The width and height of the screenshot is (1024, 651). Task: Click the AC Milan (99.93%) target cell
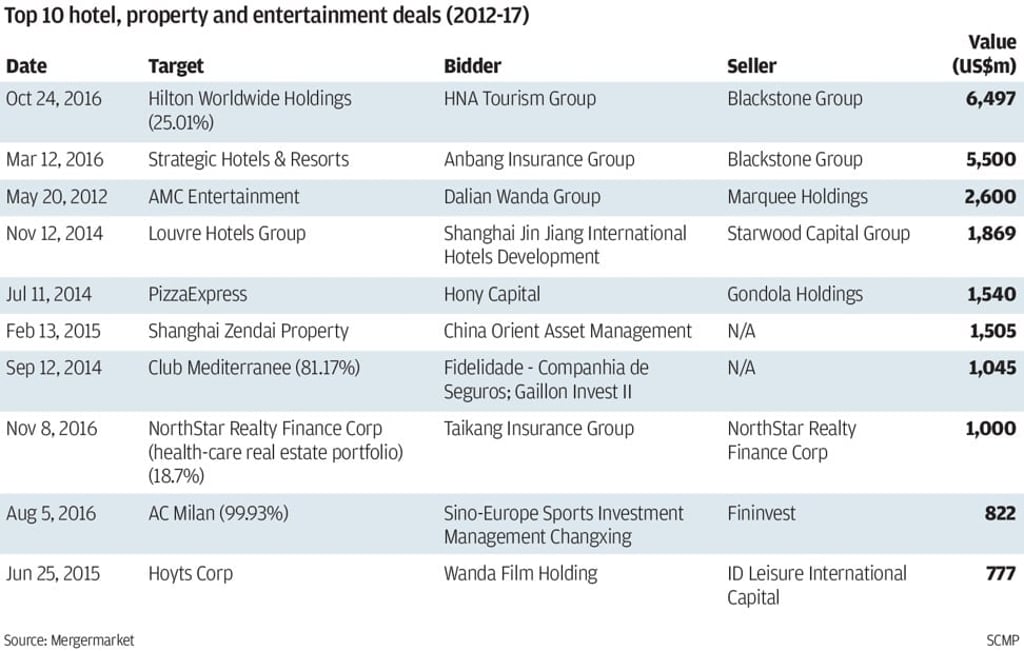[x=218, y=514]
